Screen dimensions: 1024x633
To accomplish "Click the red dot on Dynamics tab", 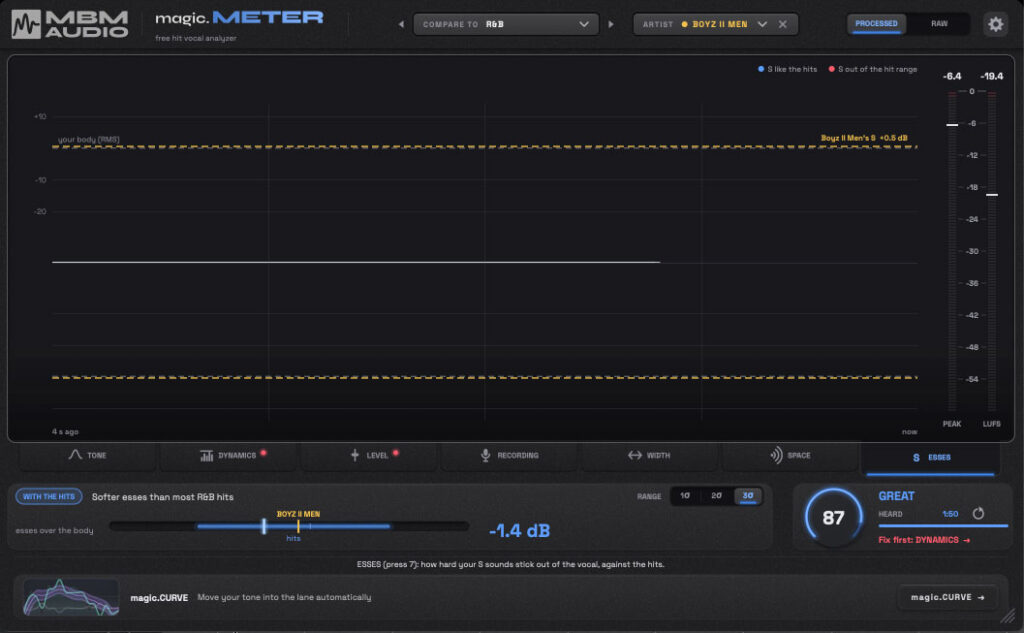I will (x=263, y=453).
